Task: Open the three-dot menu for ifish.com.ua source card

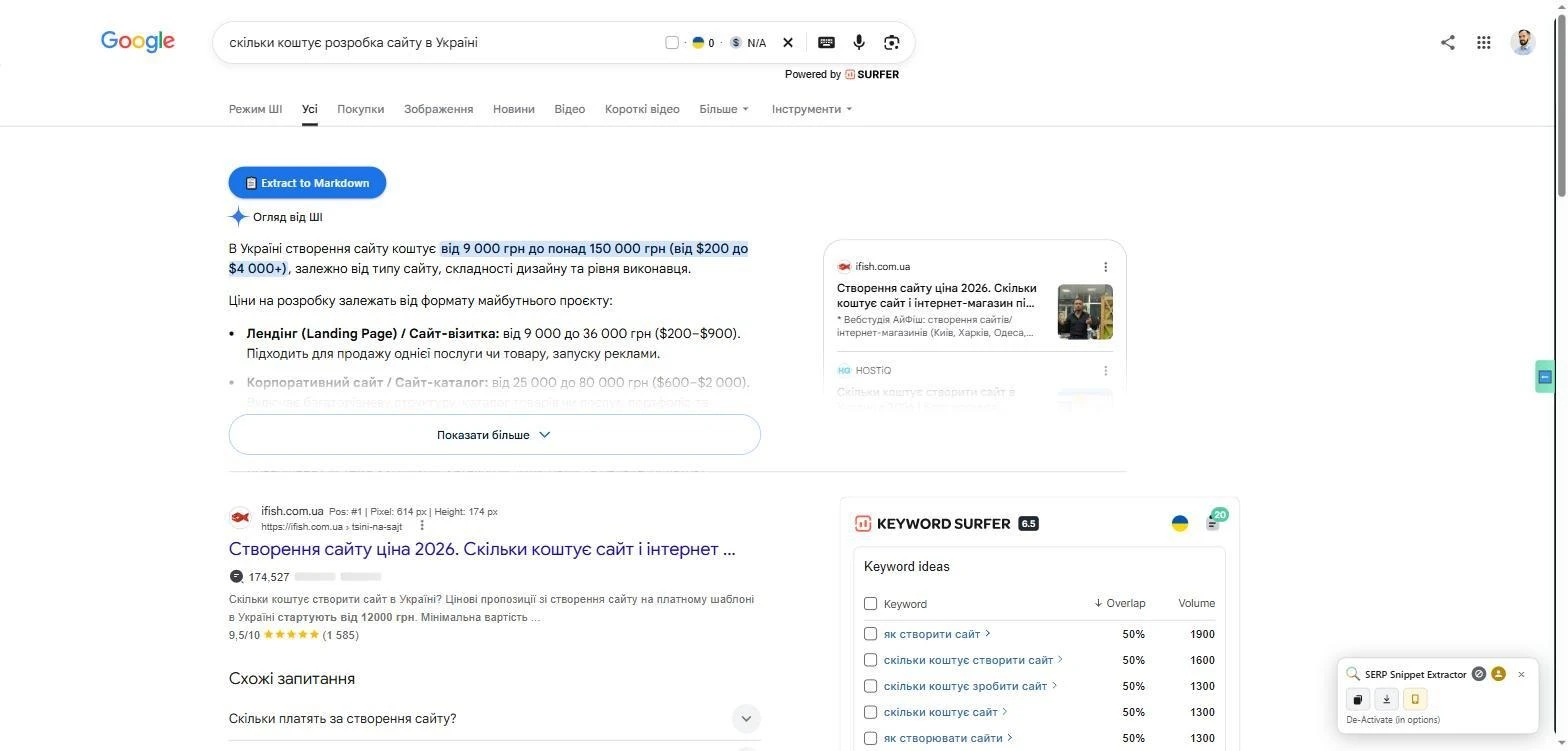Action: pyautogui.click(x=1105, y=267)
